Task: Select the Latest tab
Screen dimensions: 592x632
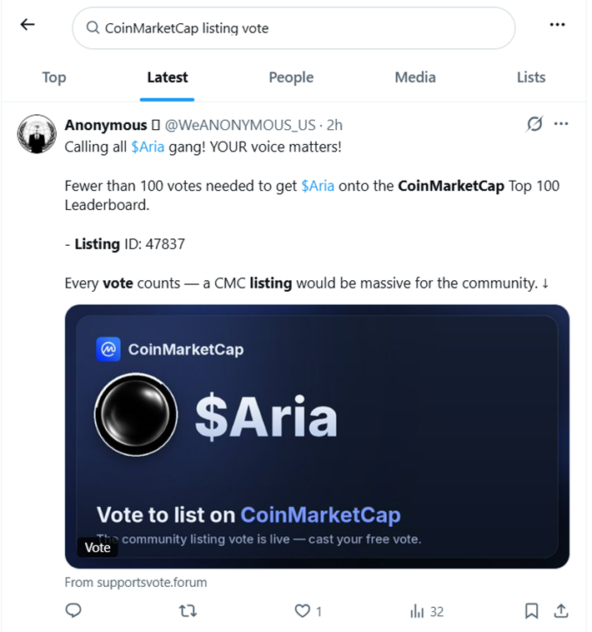Action: click(x=167, y=77)
